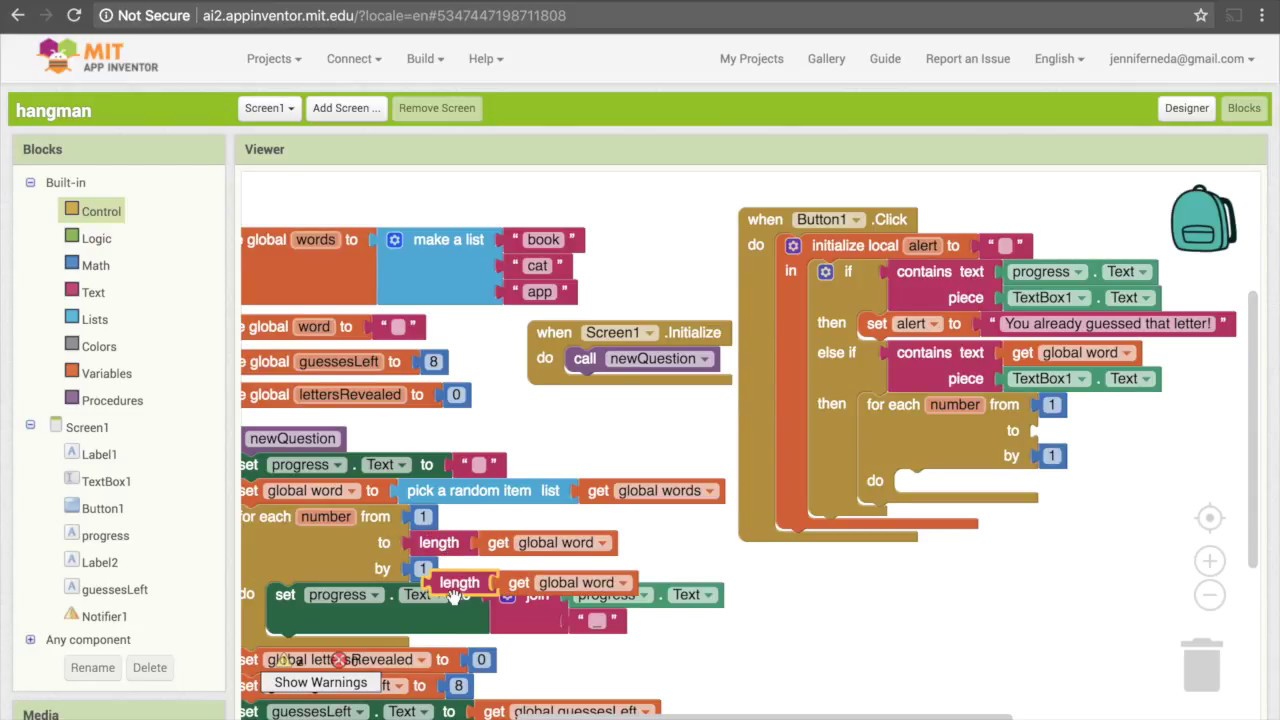Select the Math color square
The image size is (1280, 720).
(x=71, y=263)
